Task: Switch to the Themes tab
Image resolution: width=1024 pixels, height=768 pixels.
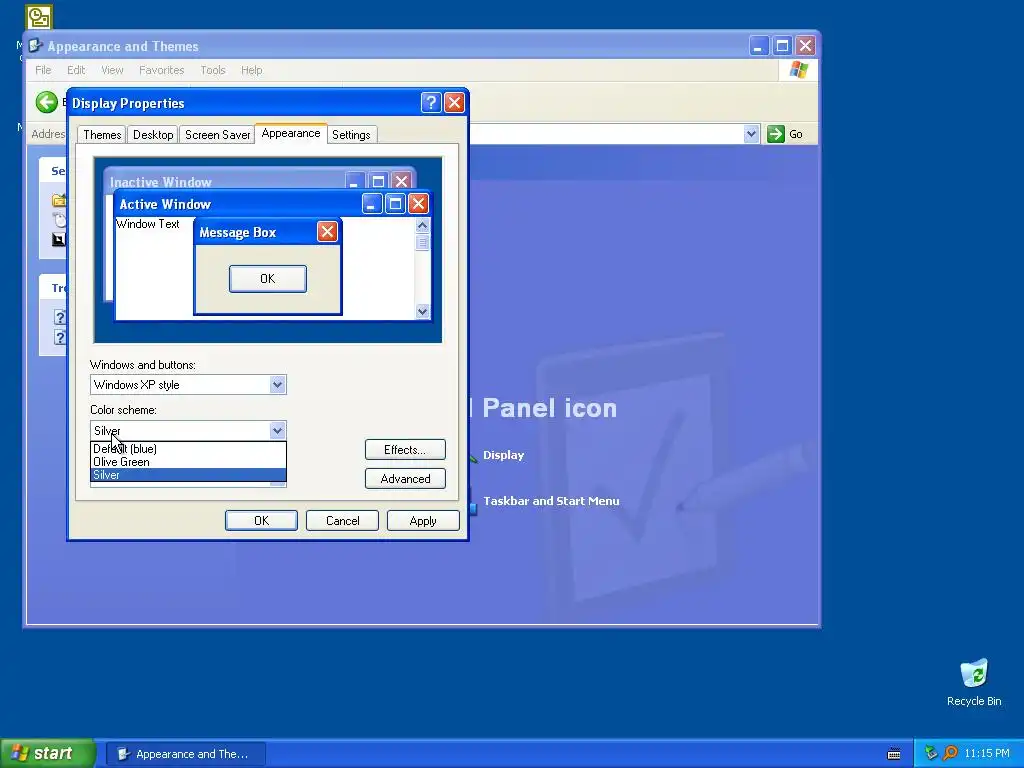Action: [x=102, y=135]
